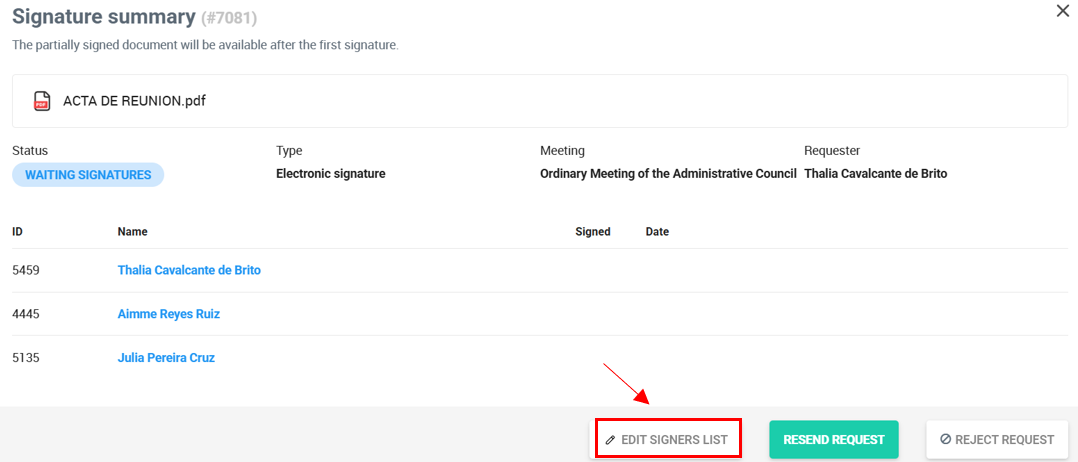Viewport: 1078px width, 462px height.
Task: Select the row with ID 5135
Action: click(540, 358)
